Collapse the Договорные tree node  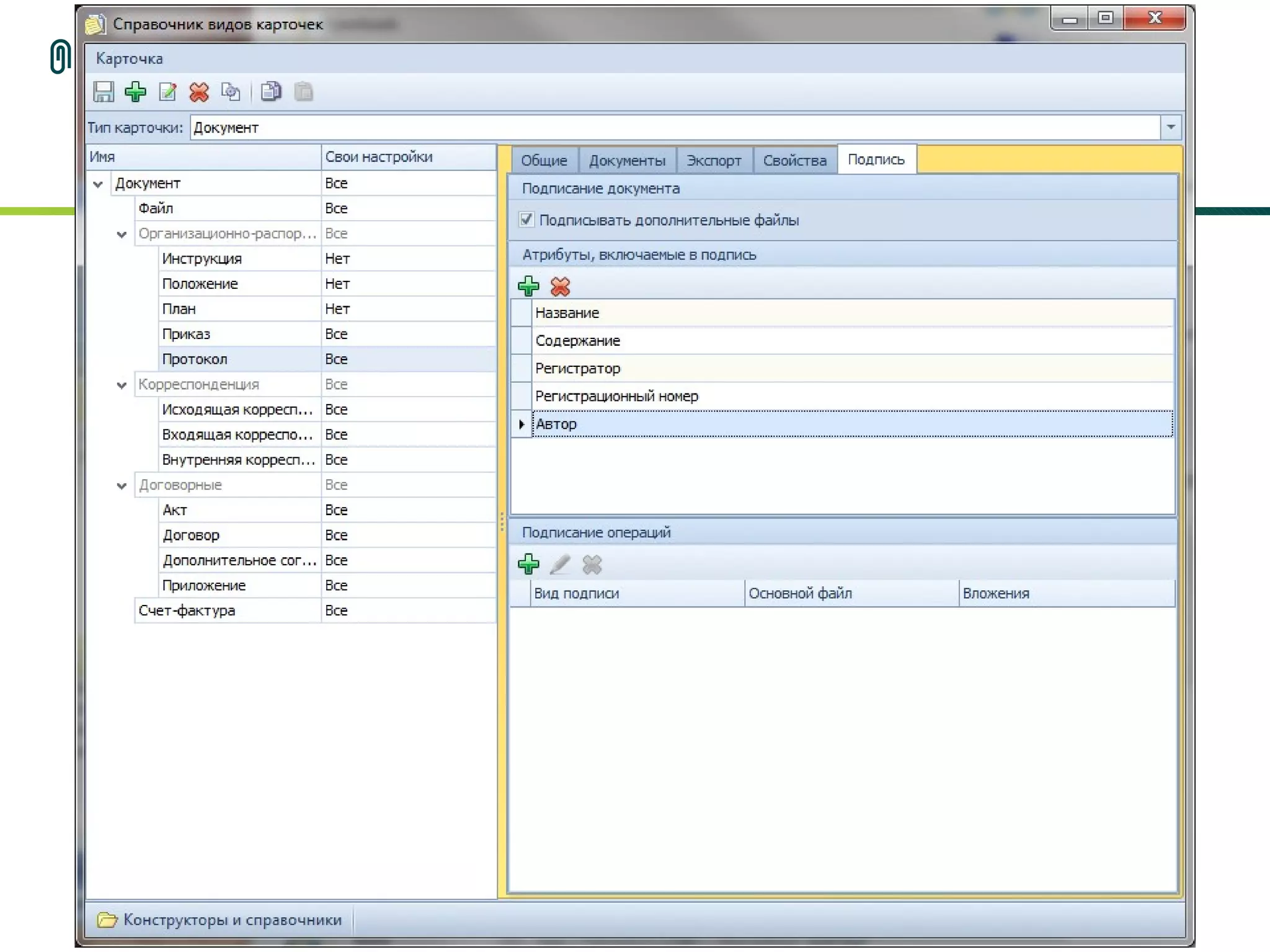pos(122,486)
